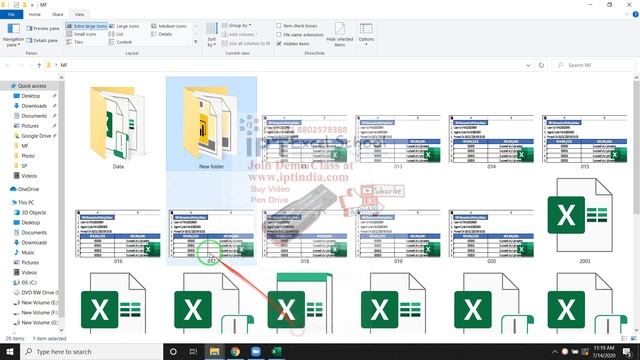Expand the address bar history dropdown
640x360 pixels.
(528, 65)
